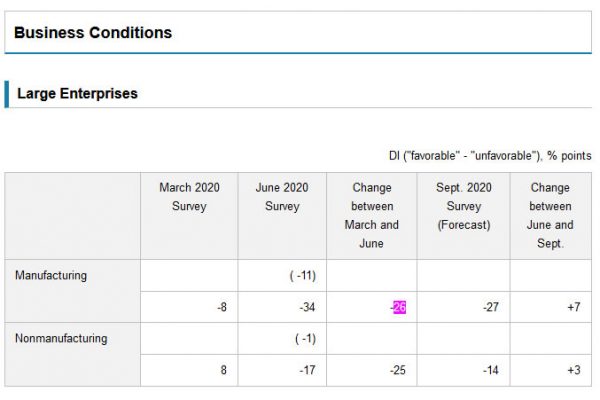Select the March 2020 Survey column header
The image size is (600, 400).
click(x=189, y=197)
